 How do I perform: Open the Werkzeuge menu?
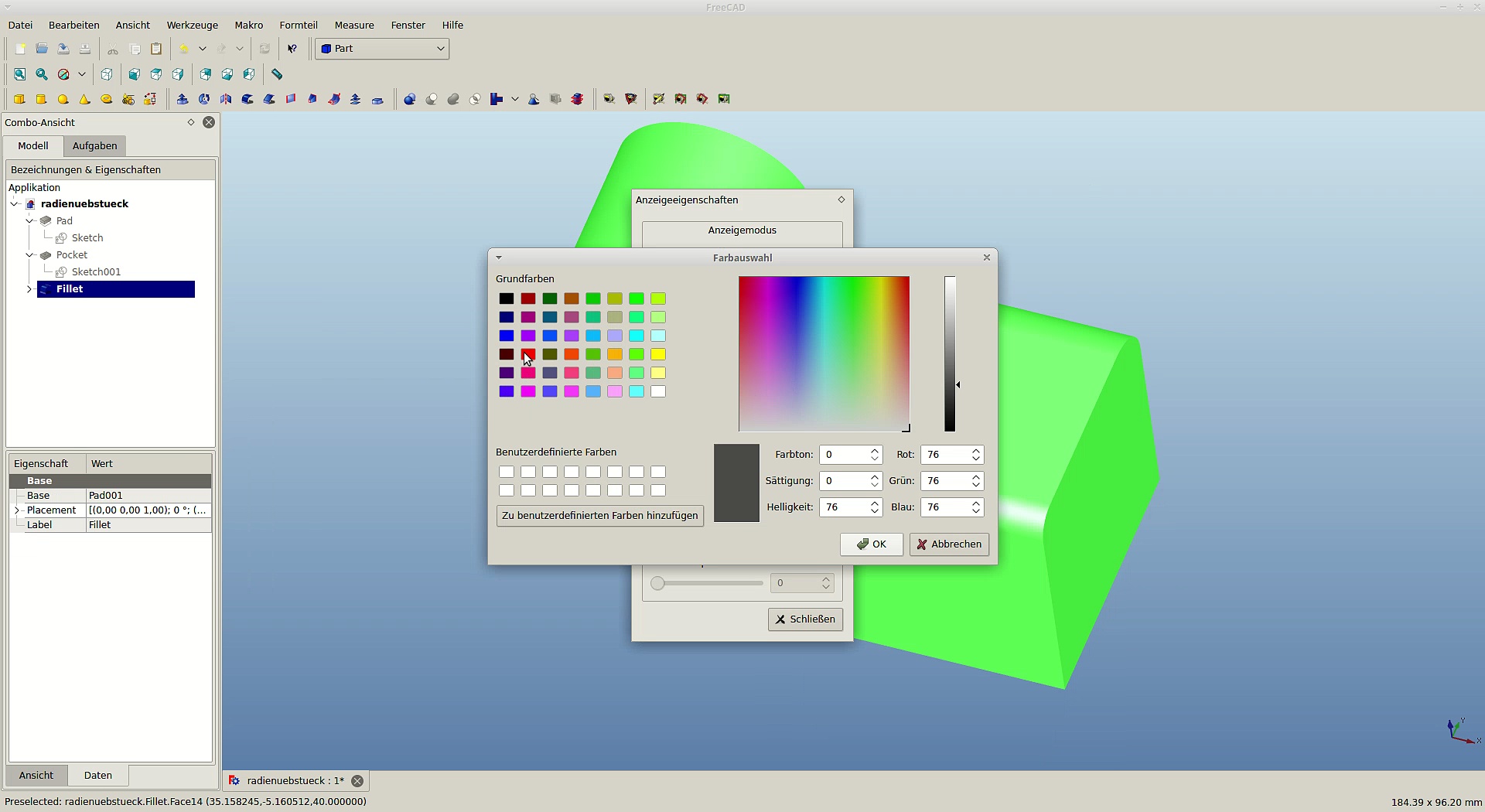(x=191, y=26)
